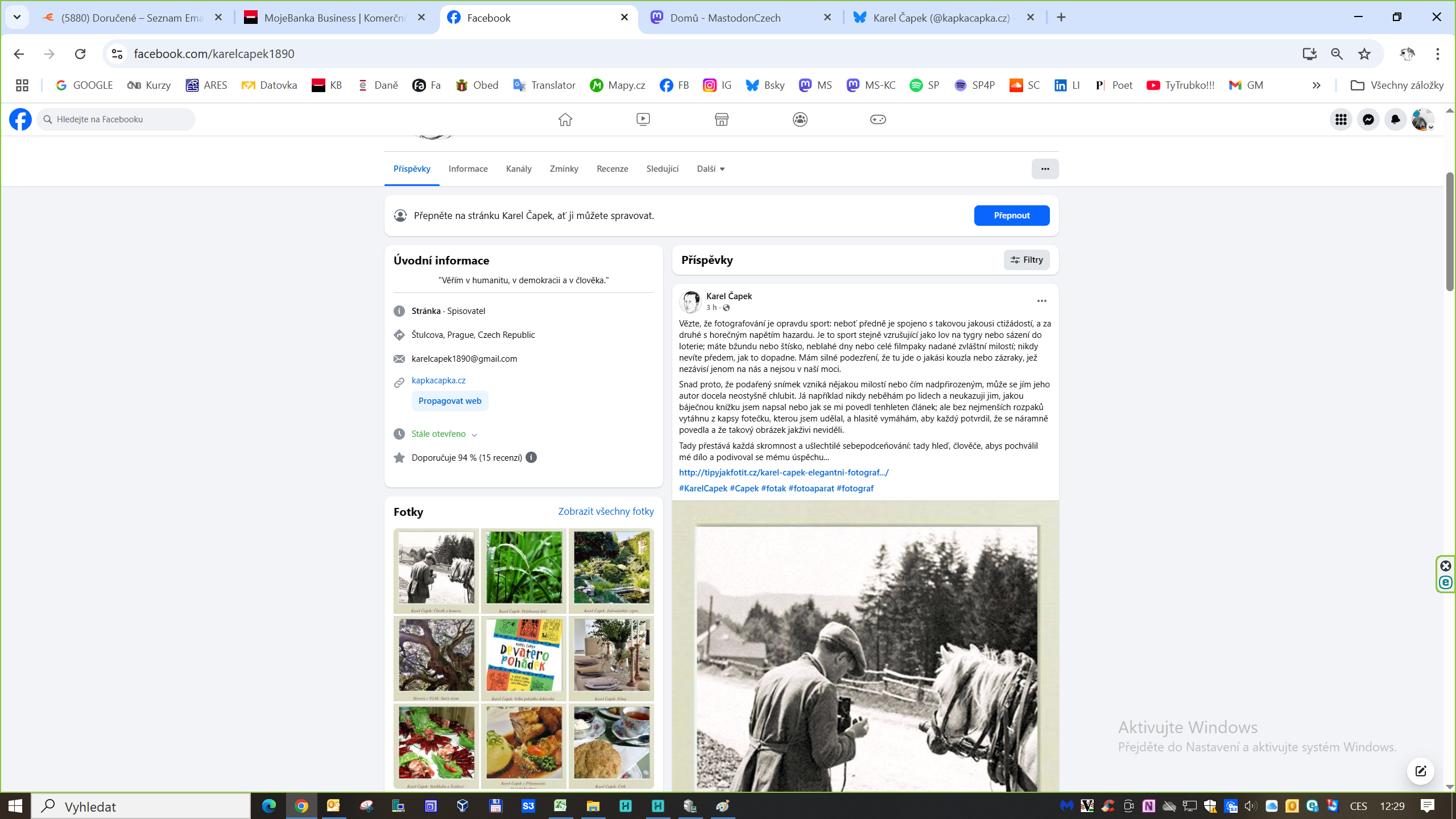Switch to the Recenze tab
The height and width of the screenshot is (819, 1456).
click(612, 169)
